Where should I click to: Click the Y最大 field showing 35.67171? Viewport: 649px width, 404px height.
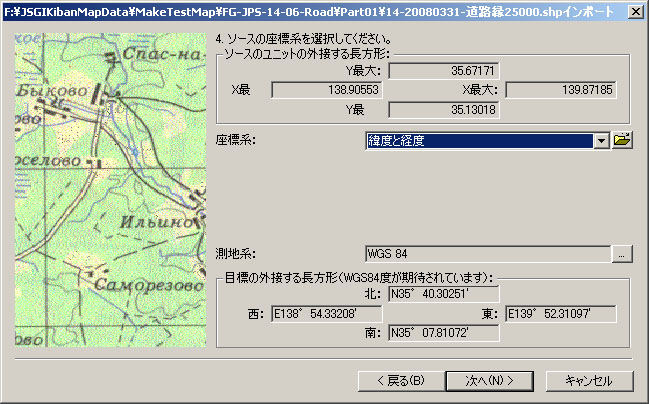click(443, 70)
